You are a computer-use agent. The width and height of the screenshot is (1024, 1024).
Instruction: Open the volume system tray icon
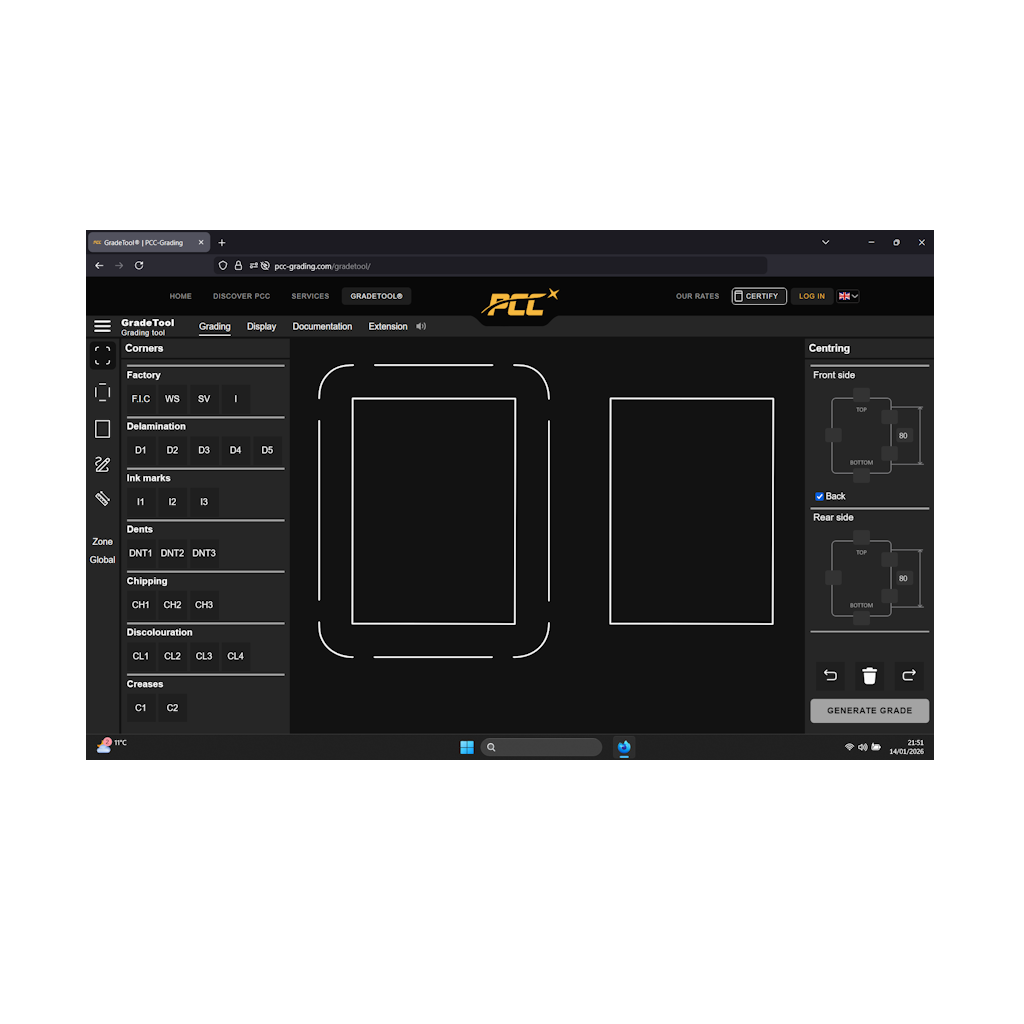[x=863, y=747]
